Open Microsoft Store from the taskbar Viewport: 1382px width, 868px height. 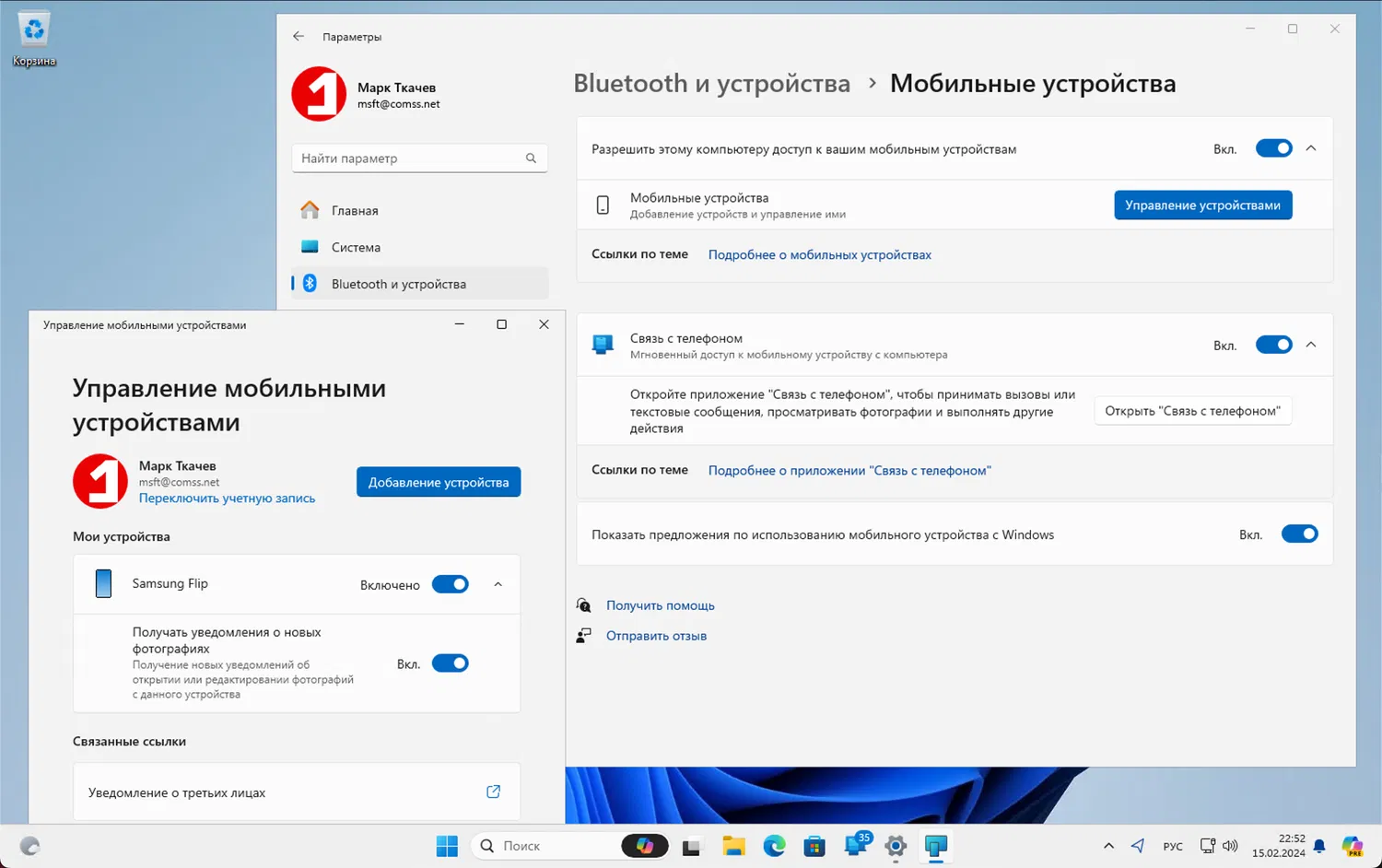tap(814, 846)
